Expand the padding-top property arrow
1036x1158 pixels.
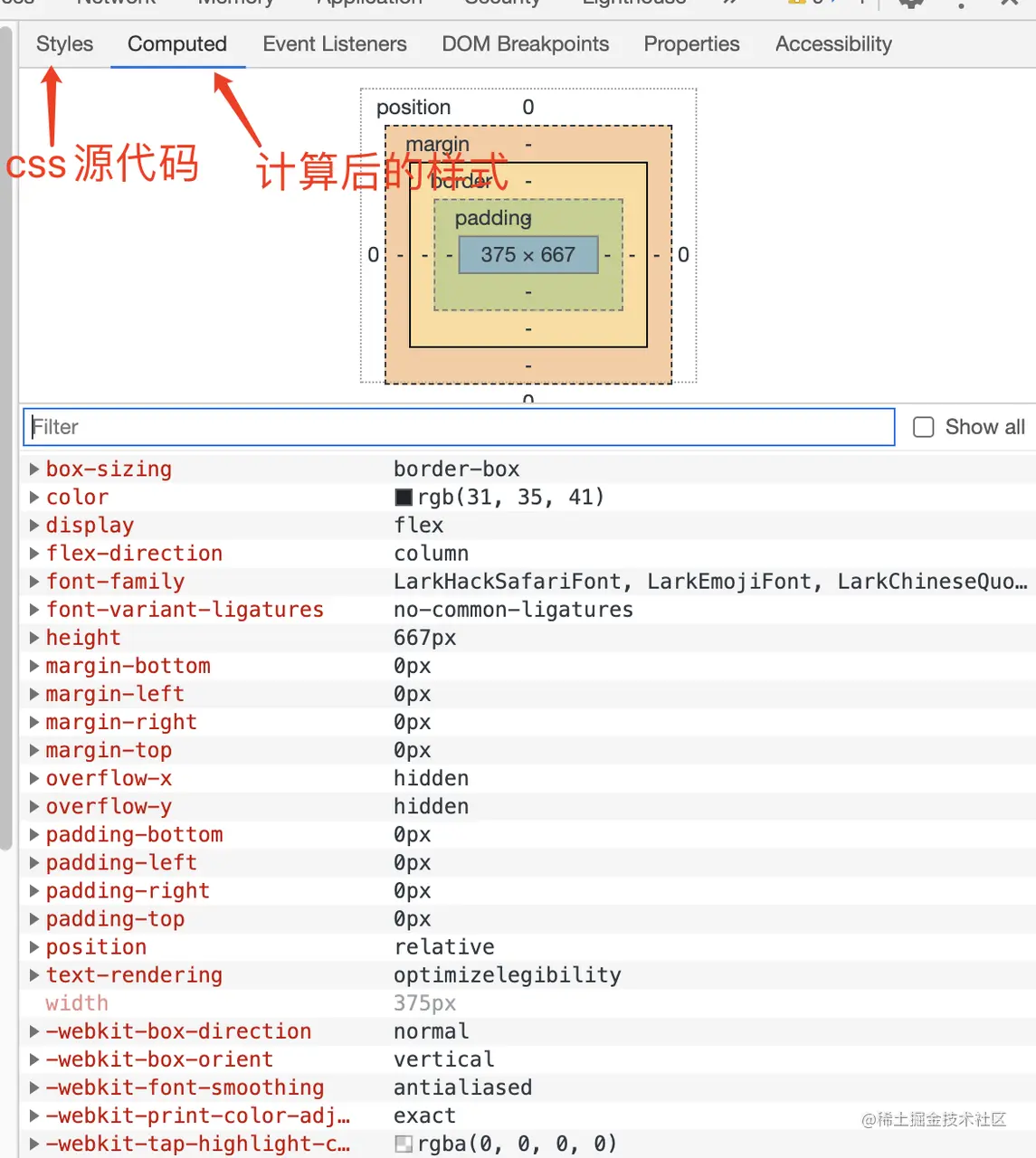(34, 919)
